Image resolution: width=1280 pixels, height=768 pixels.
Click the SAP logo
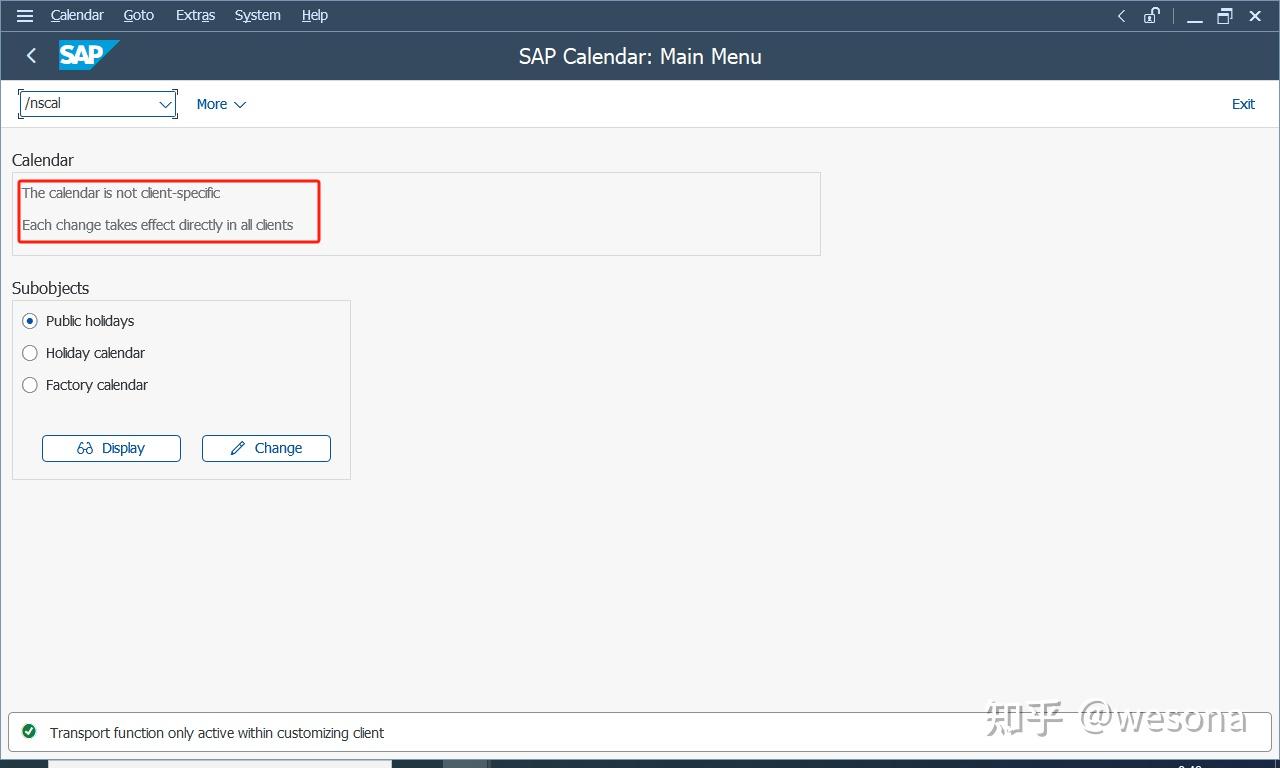tap(88, 55)
